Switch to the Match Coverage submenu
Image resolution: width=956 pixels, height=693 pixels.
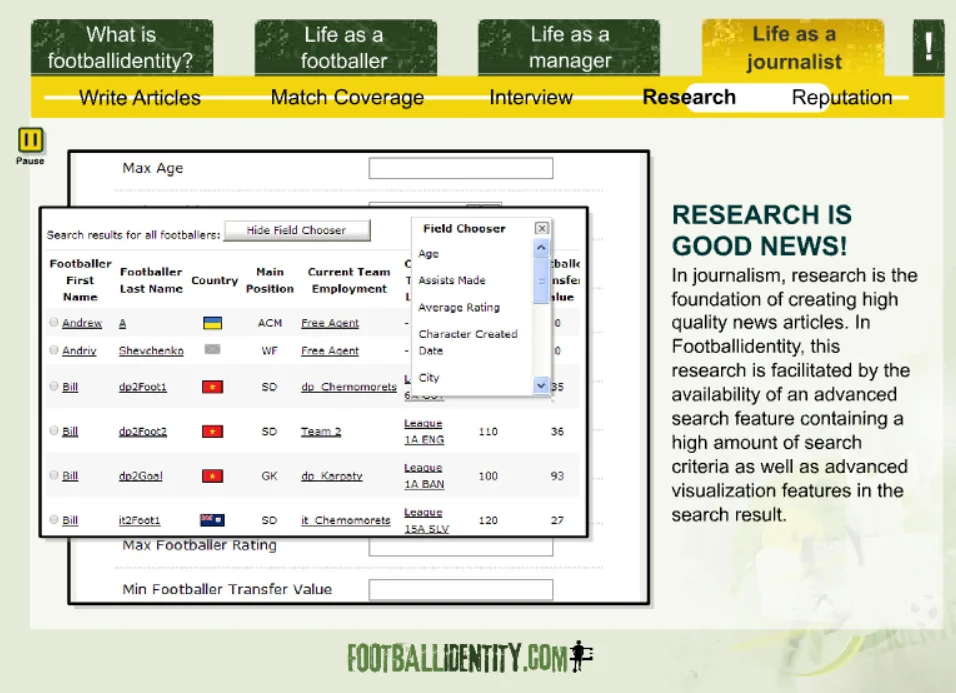347,98
